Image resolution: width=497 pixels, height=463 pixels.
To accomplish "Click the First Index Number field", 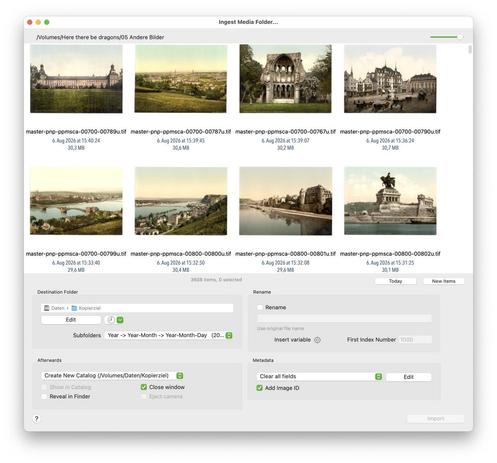I will pos(415,340).
